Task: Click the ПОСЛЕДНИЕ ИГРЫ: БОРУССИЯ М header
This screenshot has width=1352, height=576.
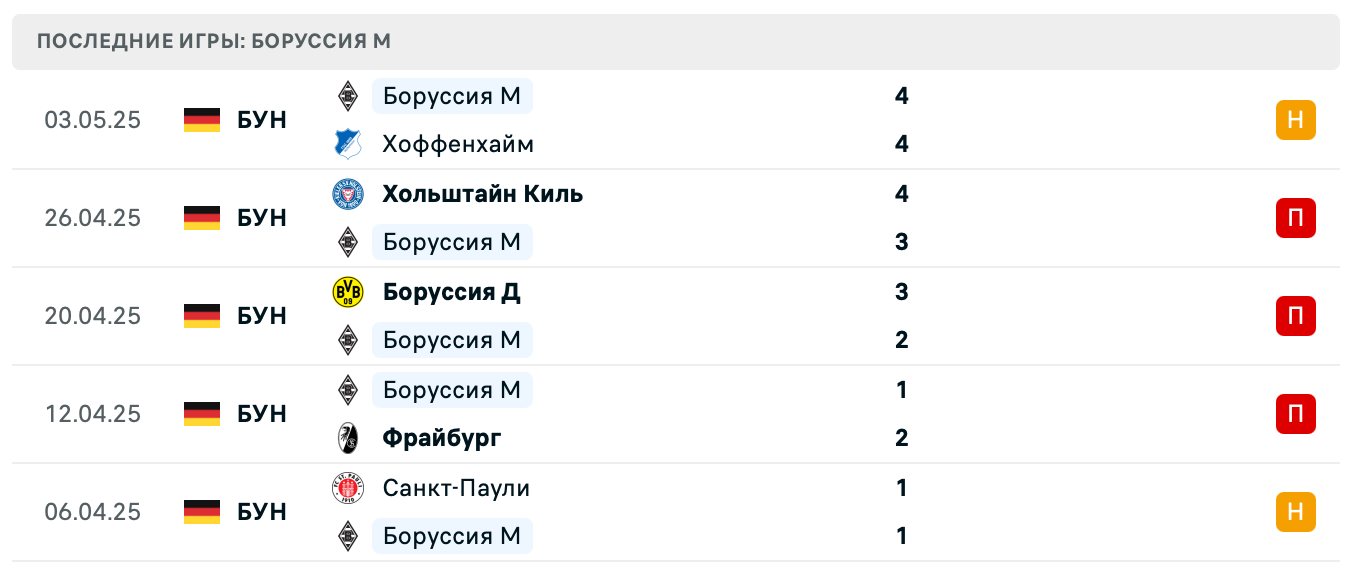Action: click(x=214, y=41)
